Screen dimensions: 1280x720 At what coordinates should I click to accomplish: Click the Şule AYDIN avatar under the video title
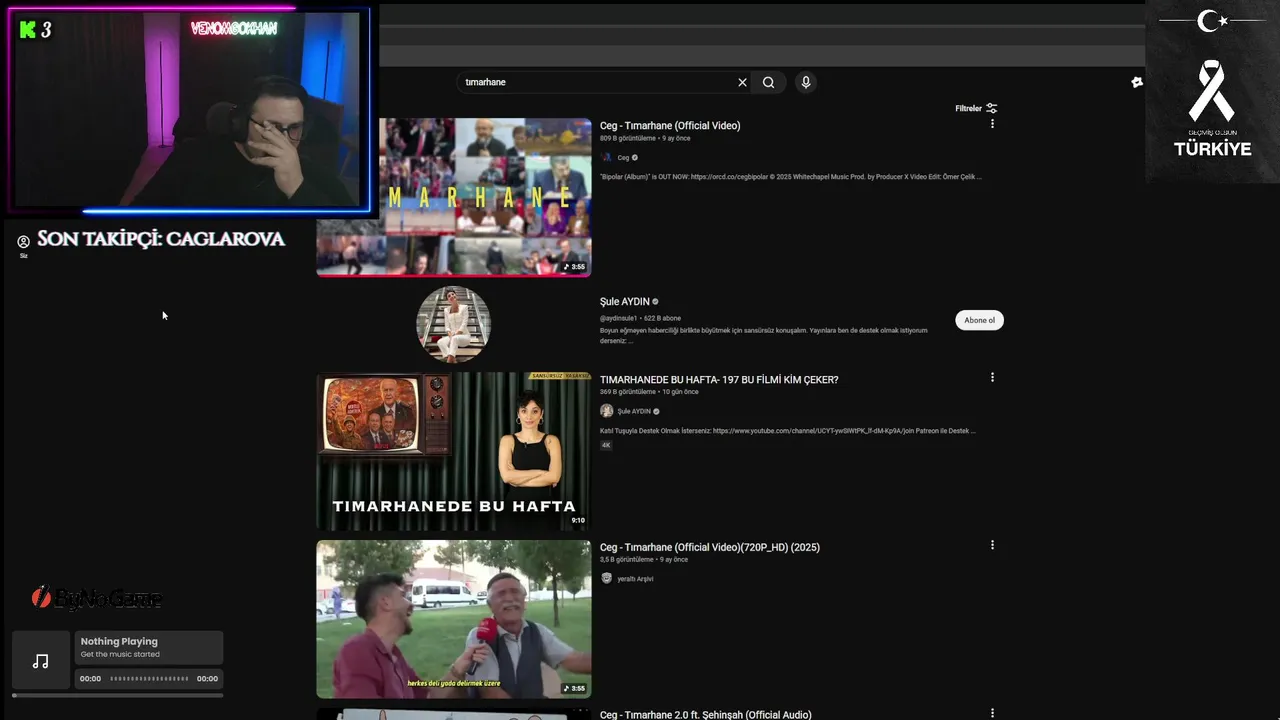point(606,411)
